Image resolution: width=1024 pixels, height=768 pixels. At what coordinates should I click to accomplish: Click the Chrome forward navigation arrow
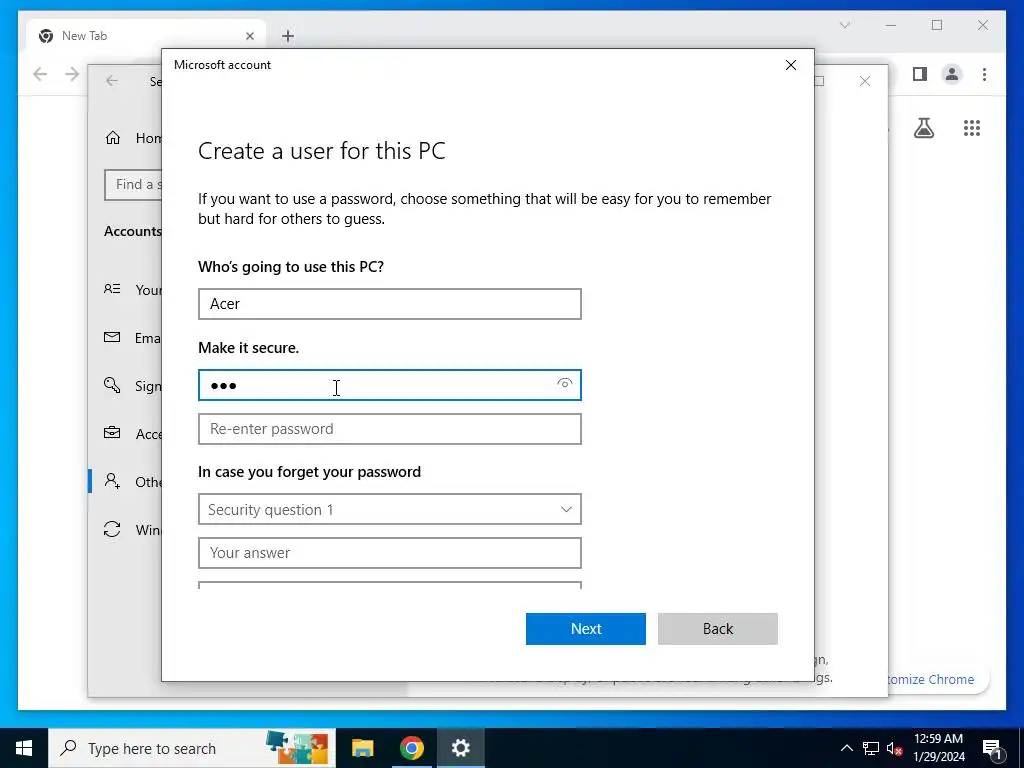(x=72, y=74)
